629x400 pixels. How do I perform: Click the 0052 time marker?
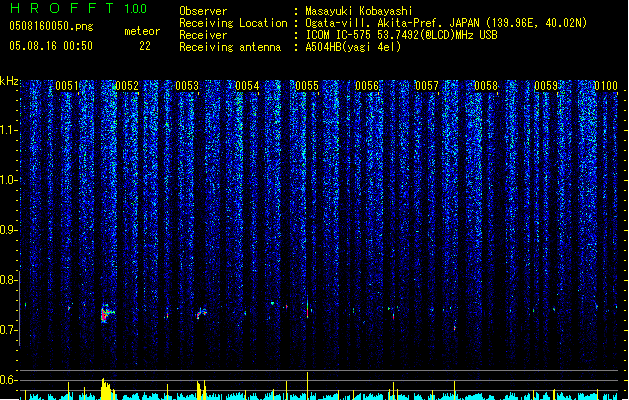[x=127, y=86]
